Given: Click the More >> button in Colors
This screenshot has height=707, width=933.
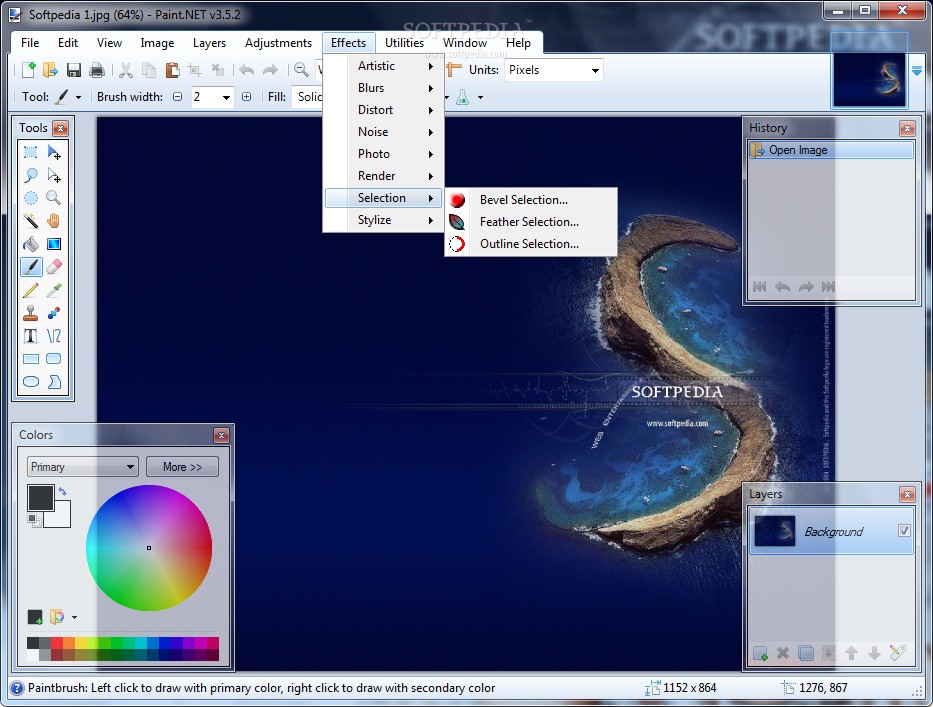Looking at the screenshot, I should tap(182, 467).
